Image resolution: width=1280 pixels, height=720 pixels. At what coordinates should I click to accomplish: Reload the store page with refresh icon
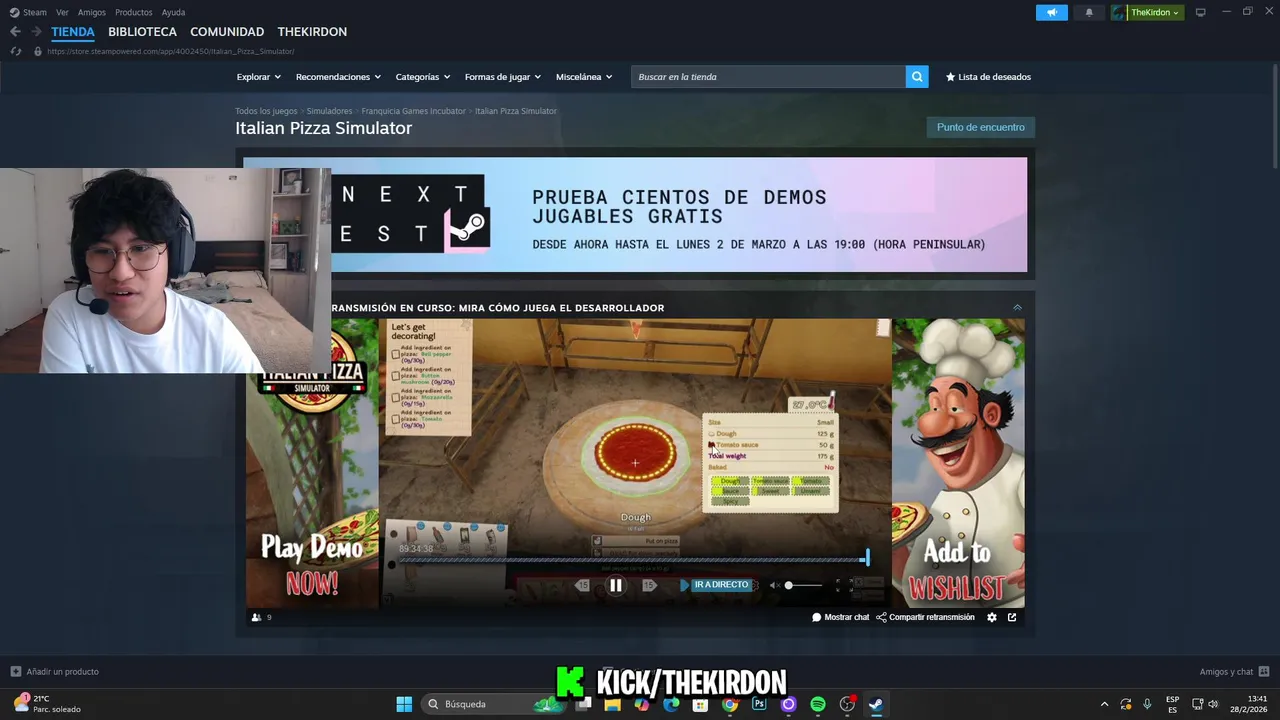pyautogui.click(x=15, y=51)
